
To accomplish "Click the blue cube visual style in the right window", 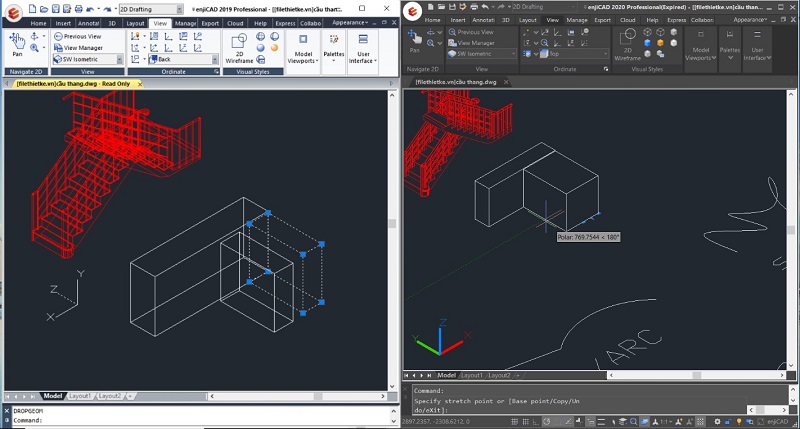I will (x=647, y=43).
